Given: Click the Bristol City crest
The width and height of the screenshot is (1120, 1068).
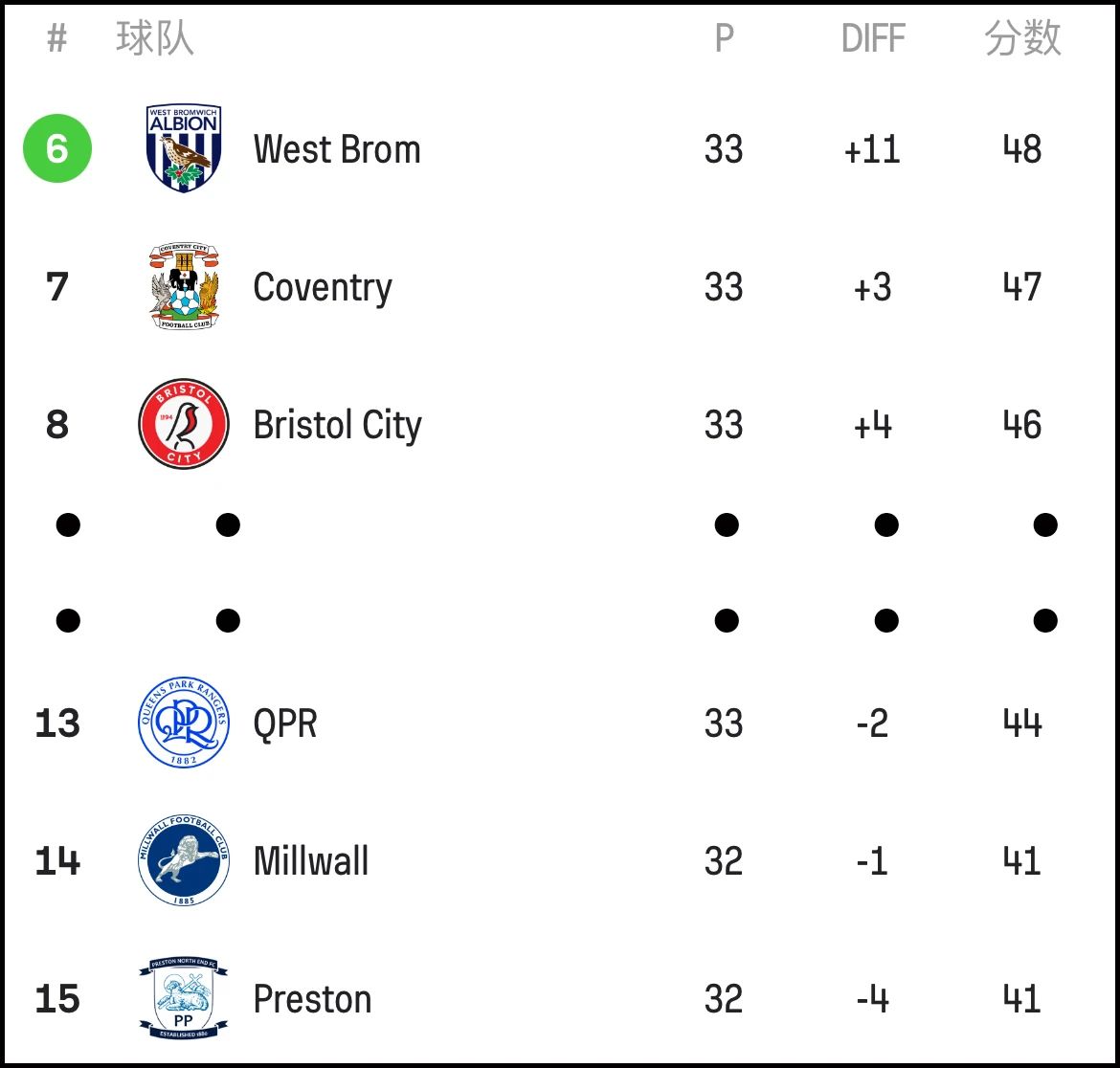Looking at the screenshot, I should 184,424.
